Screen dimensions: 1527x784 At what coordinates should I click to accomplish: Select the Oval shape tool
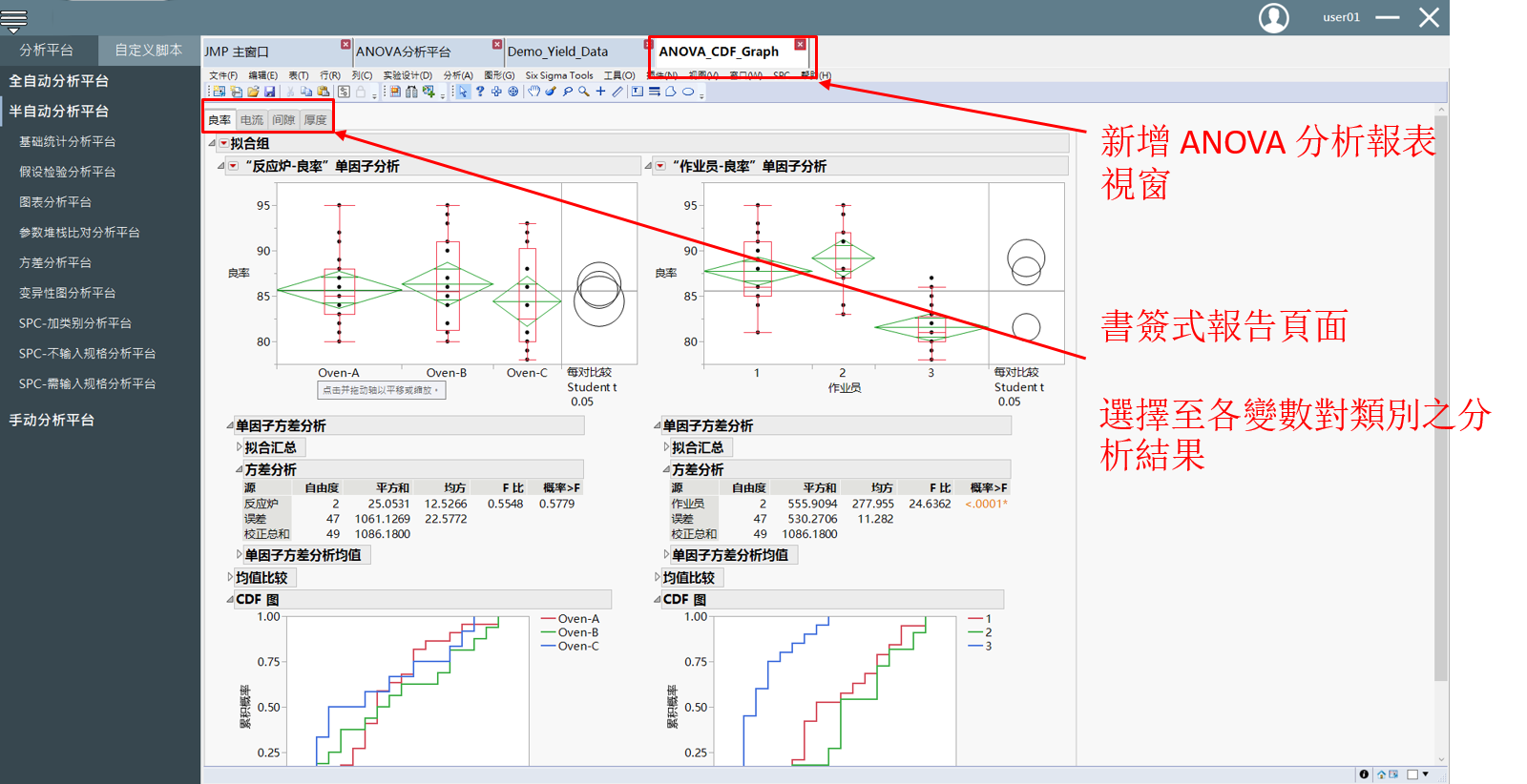coord(688,92)
